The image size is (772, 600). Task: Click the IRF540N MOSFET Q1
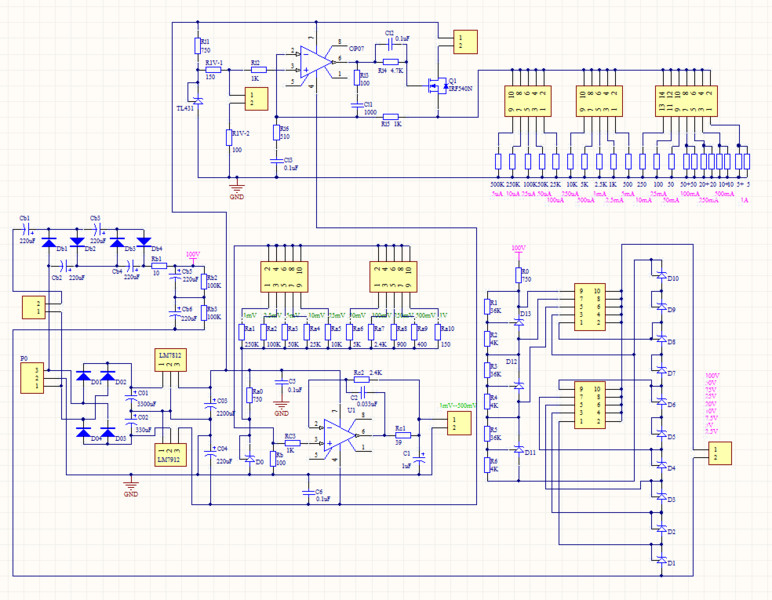coord(436,84)
